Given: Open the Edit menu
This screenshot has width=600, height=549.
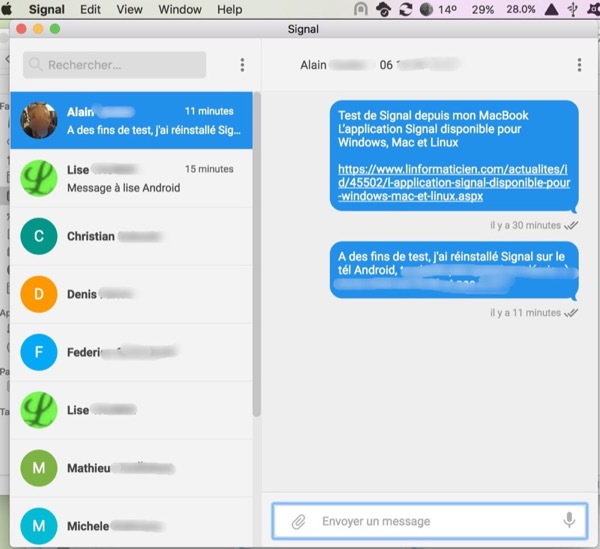Looking at the screenshot, I should (90, 9).
